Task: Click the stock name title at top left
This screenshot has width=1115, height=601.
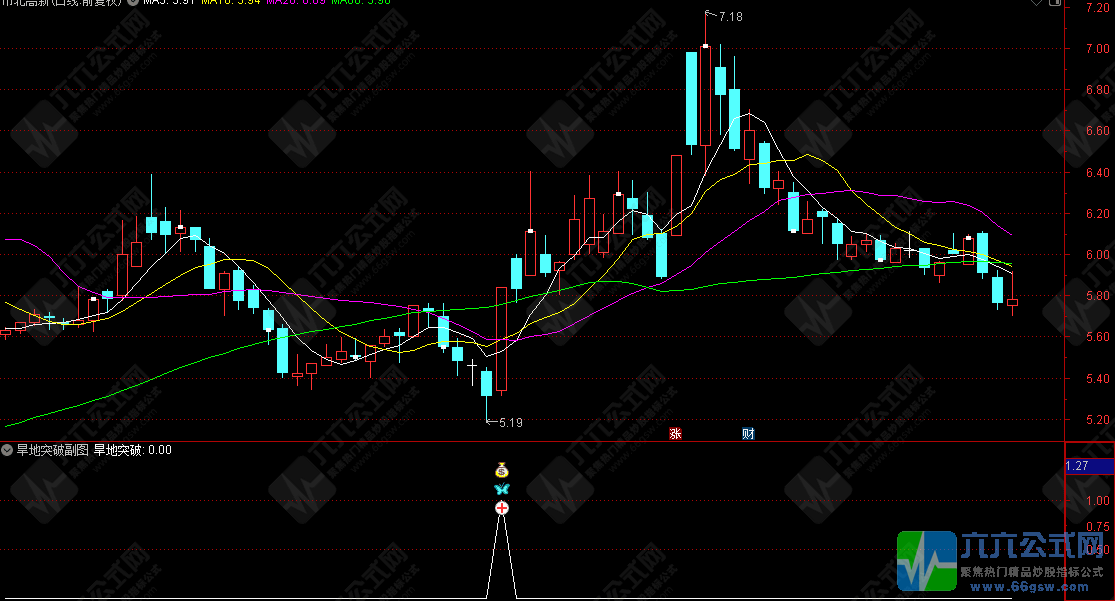Action: coord(60,3)
